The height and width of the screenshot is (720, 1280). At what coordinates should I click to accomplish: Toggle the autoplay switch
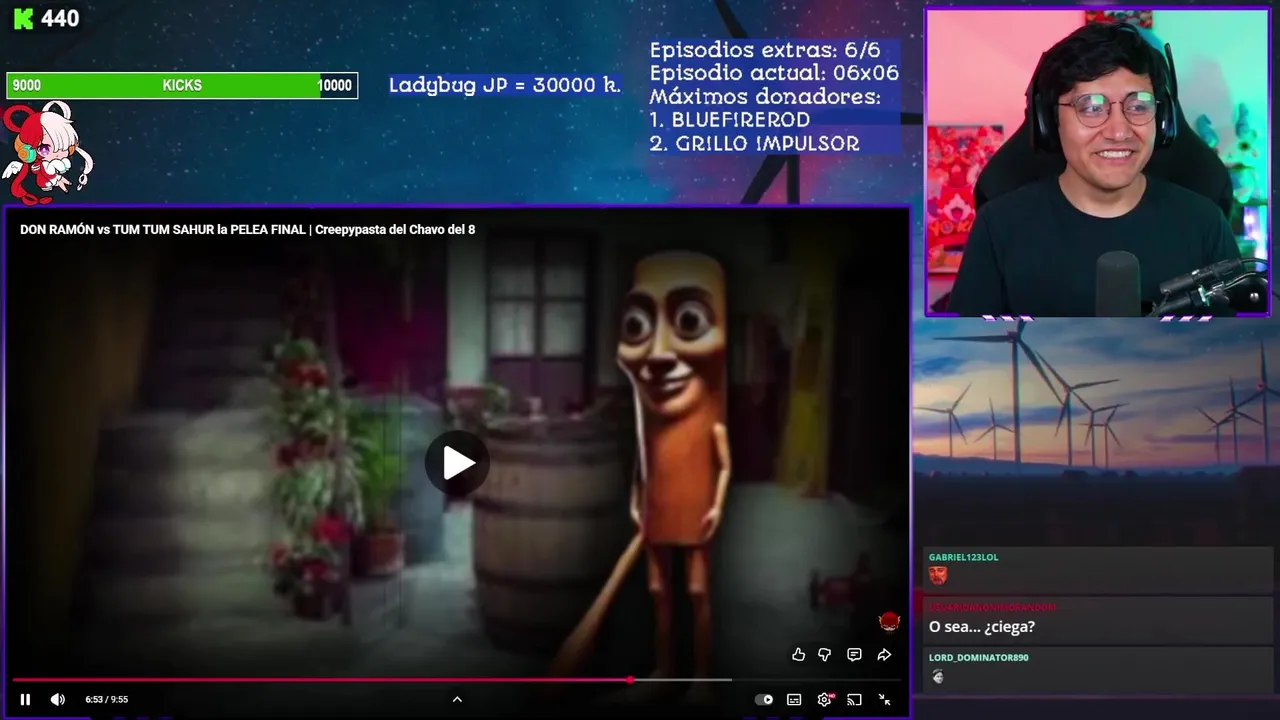(x=764, y=700)
